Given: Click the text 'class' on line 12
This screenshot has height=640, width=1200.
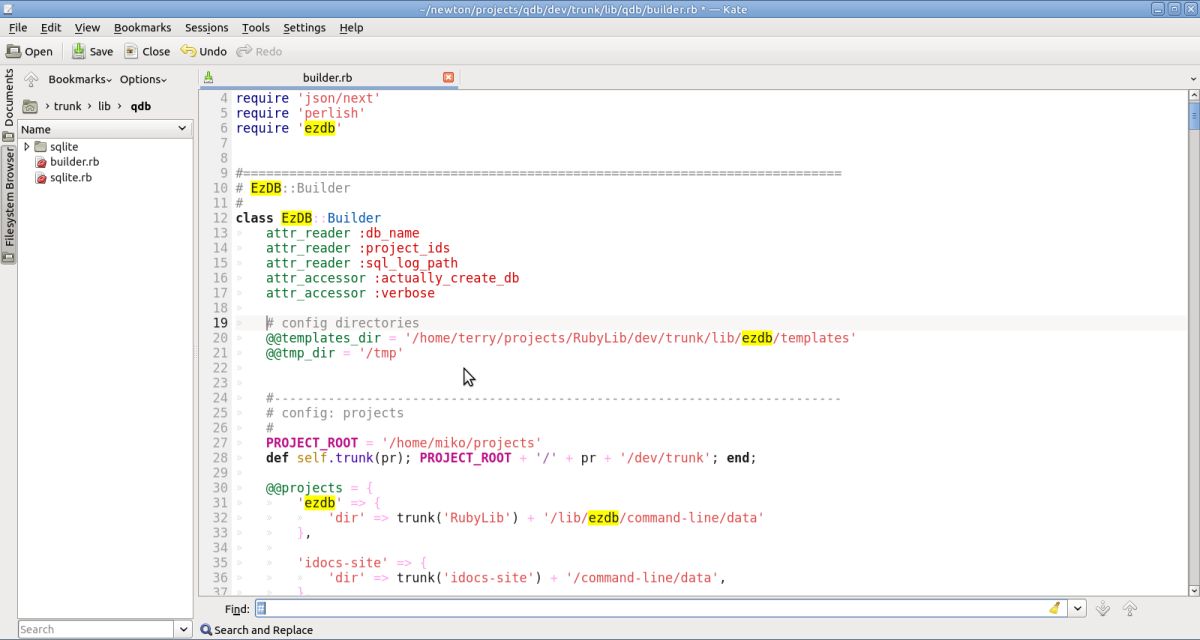Looking at the screenshot, I should click(x=254, y=218).
